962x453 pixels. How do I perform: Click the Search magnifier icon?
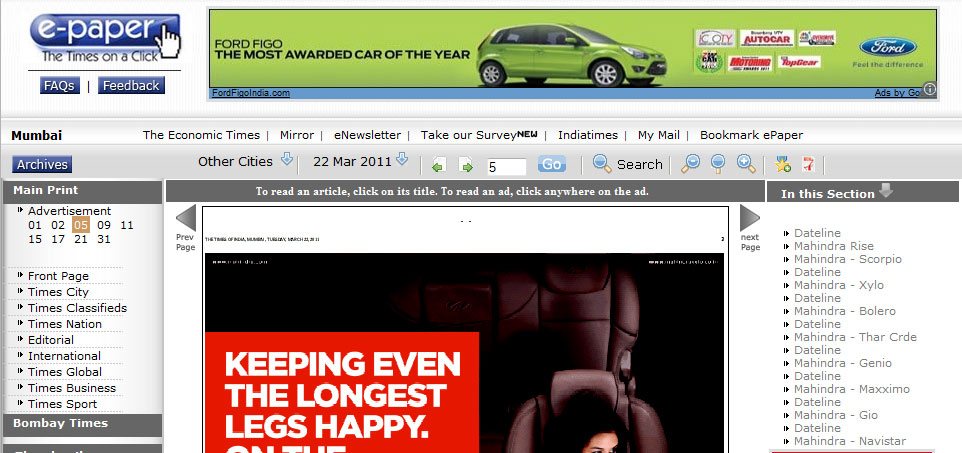[602, 164]
